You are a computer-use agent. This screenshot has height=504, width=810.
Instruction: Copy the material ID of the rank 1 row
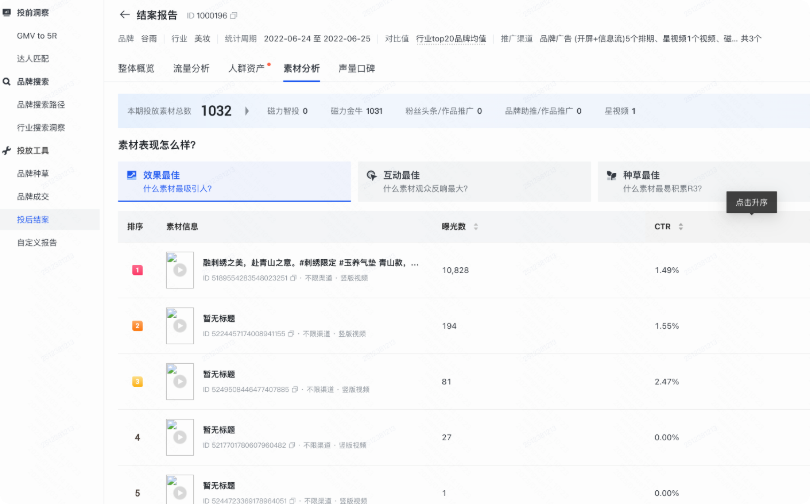pos(293,278)
